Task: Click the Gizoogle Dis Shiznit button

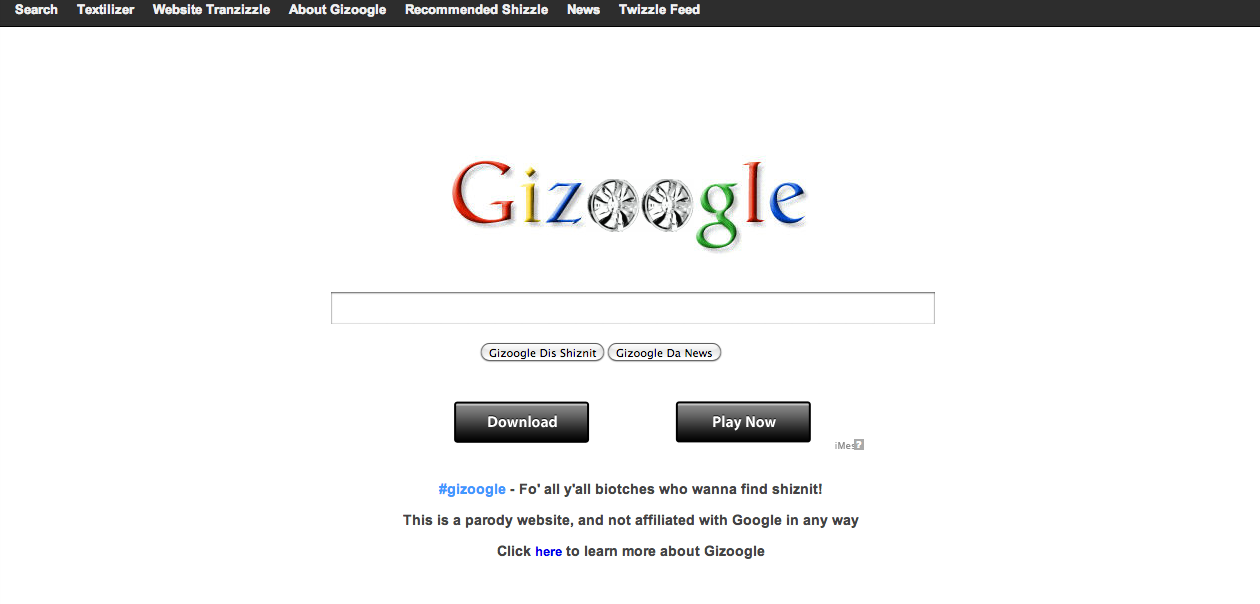Action: click(542, 353)
